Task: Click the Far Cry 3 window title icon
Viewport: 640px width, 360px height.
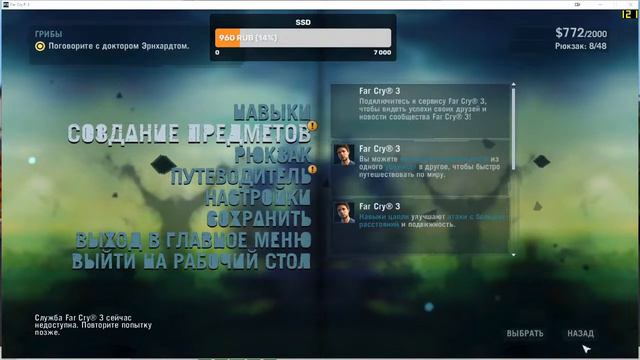Action: [x=6, y=4]
